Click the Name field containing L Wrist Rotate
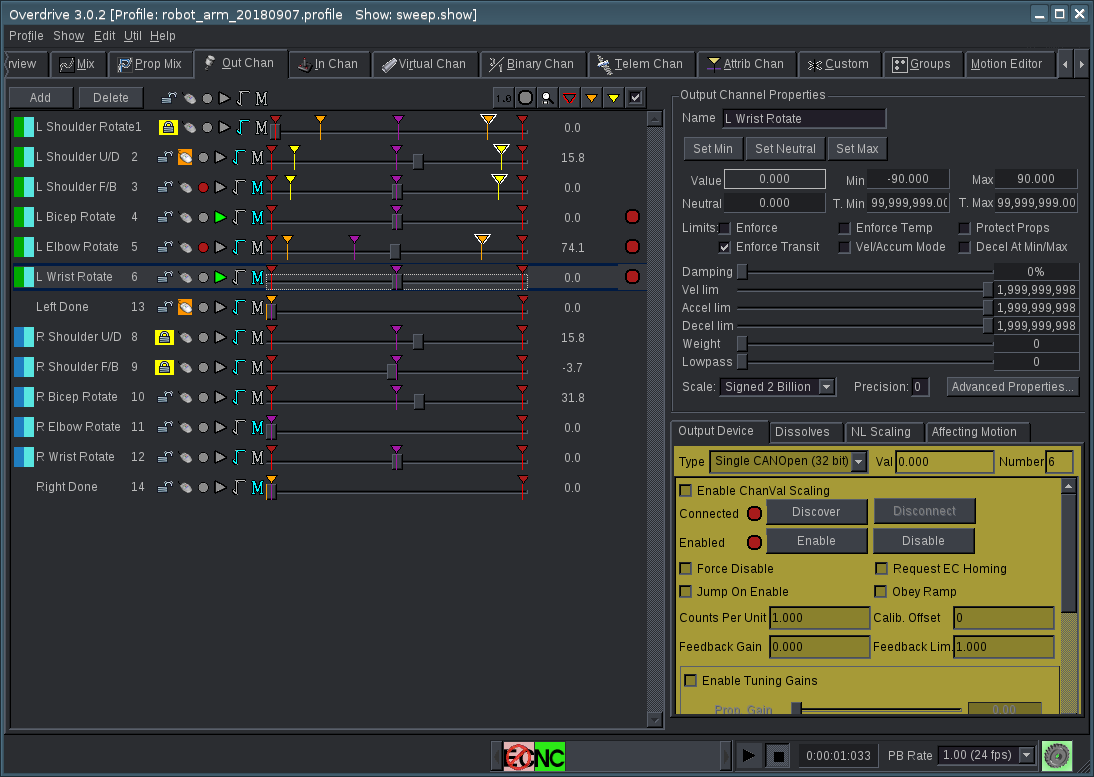The width and height of the screenshot is (1094, 777). (804, 119)
